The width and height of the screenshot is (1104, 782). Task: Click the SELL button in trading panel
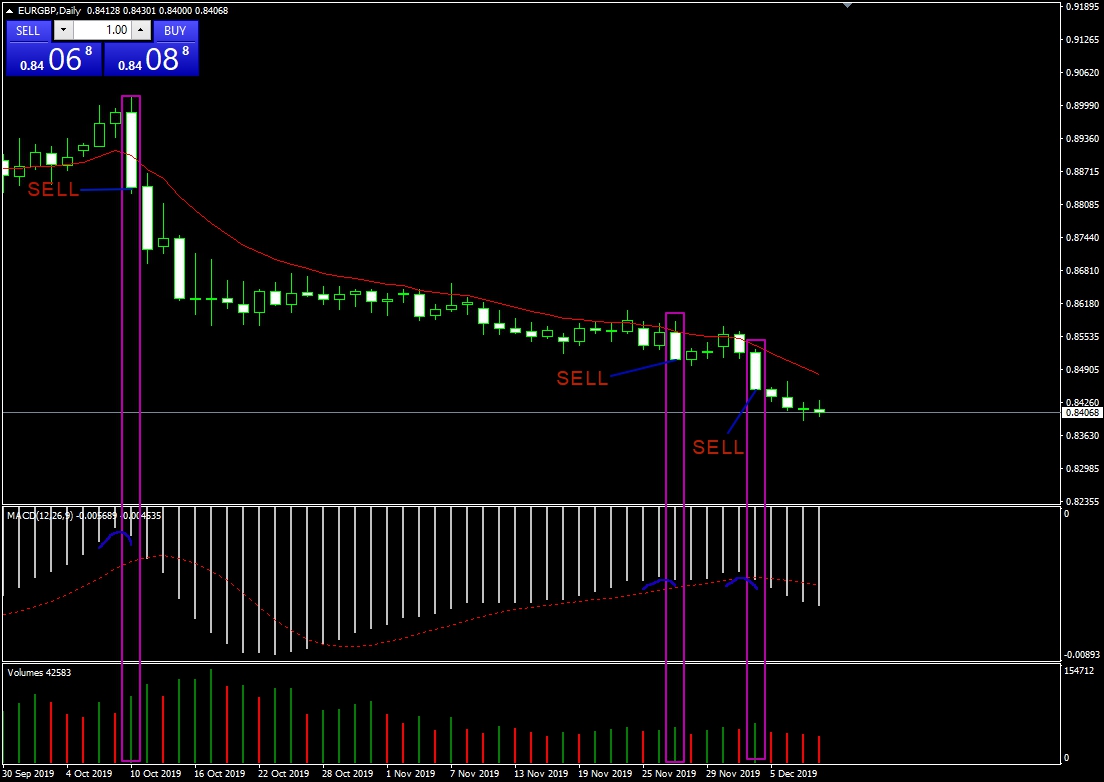coord(28,31)
